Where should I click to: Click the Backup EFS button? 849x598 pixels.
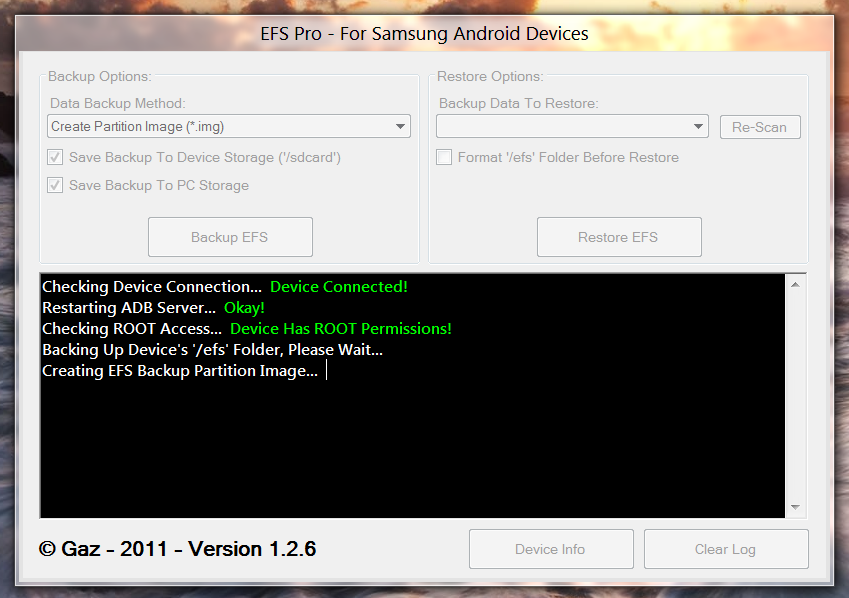click(x=230, y=237)
